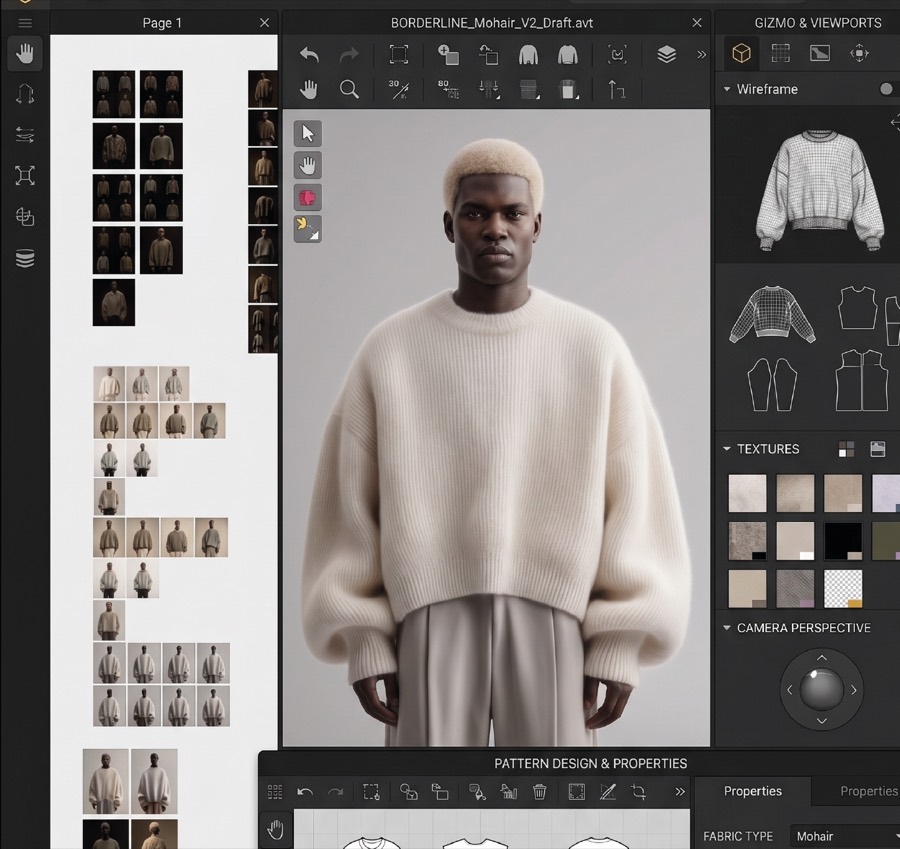Viewport: 900px width, 849px height.
Task: Click the trash delete icon in pattern toolbar
Action: tap(540, 792)
